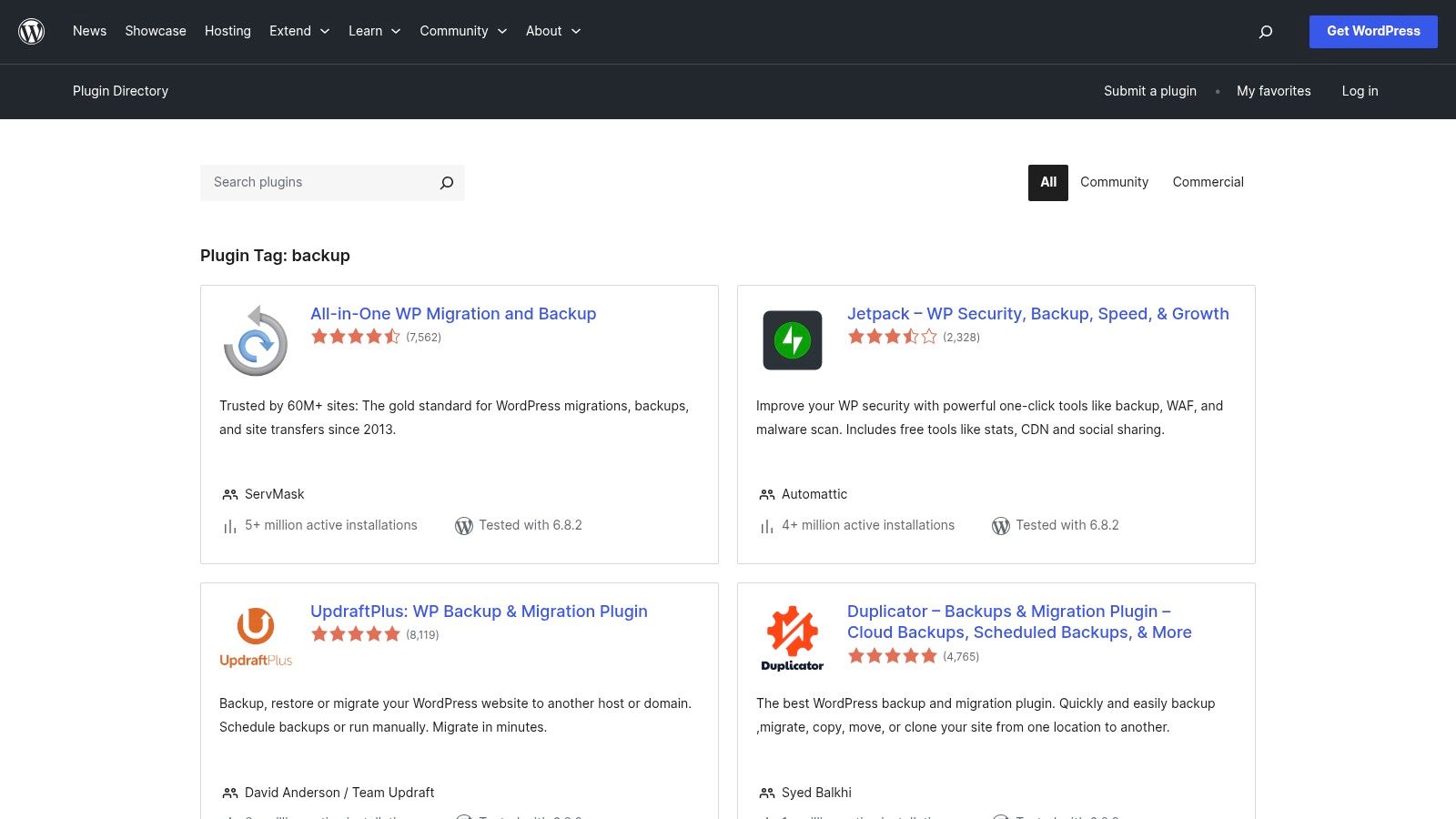Open Submit a plugin link
Image resolution: width=1456 pixels, height=819 pixels.
click(x=1150, y=91)
